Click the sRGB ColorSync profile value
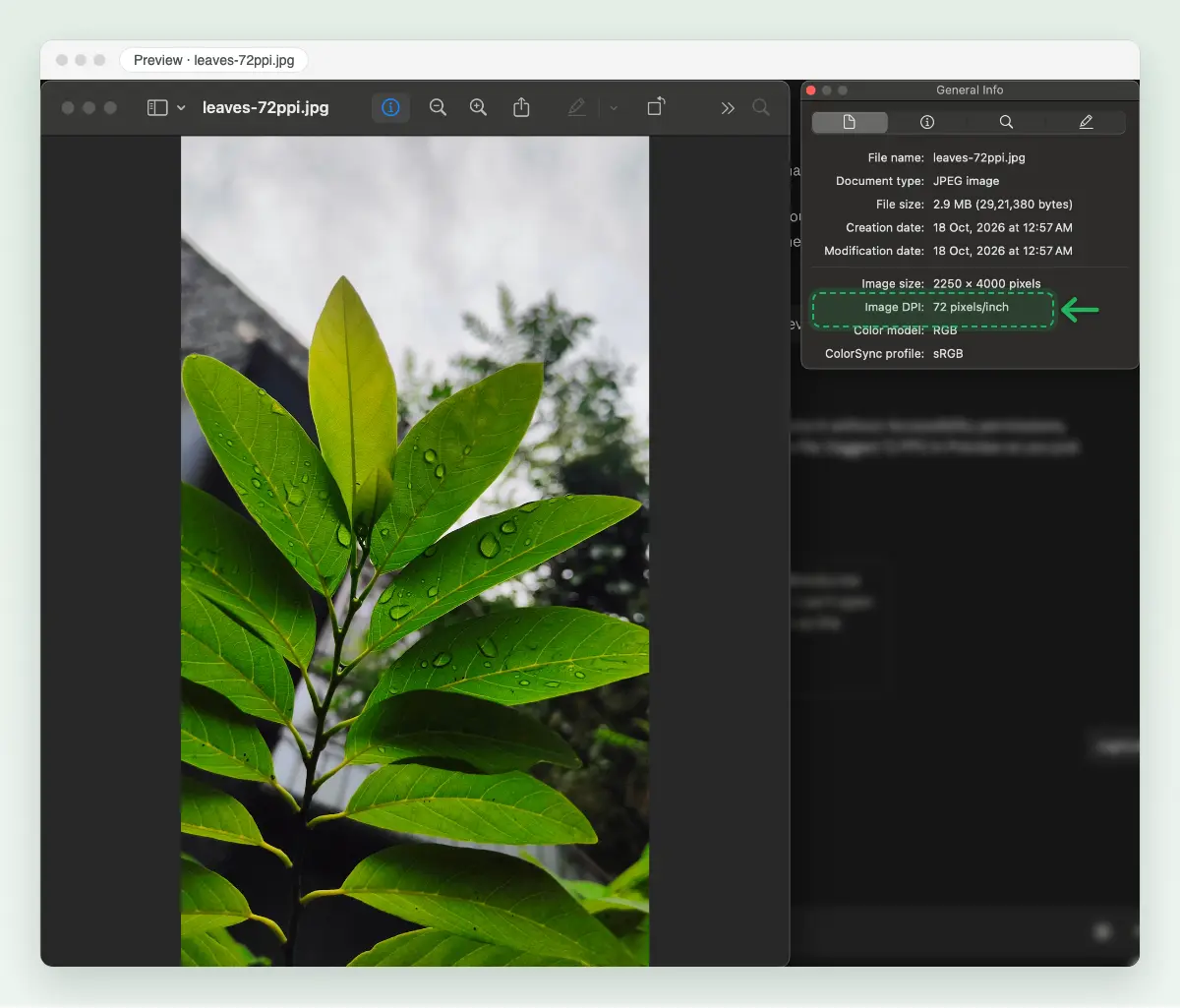Image resolution: width=1180 pixels, height=1008 pixels. click(948, 354)
